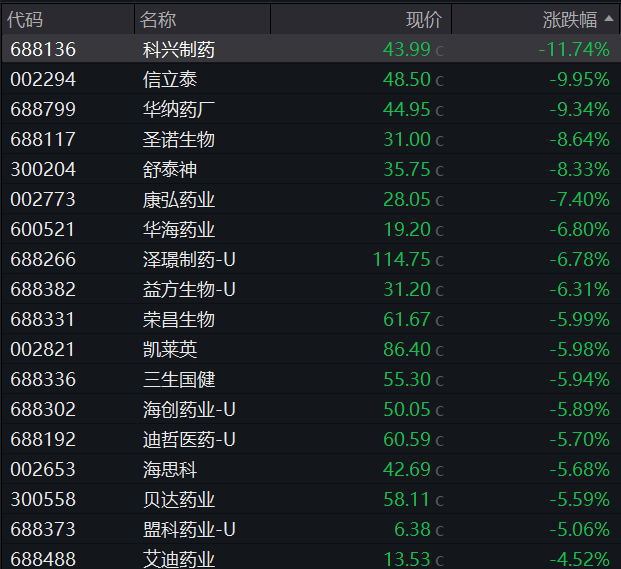Image resolution: width=621 pixels, height=569 pixels.
Task: Select the stock name 盟科药业-U
Action: (189, 529)
